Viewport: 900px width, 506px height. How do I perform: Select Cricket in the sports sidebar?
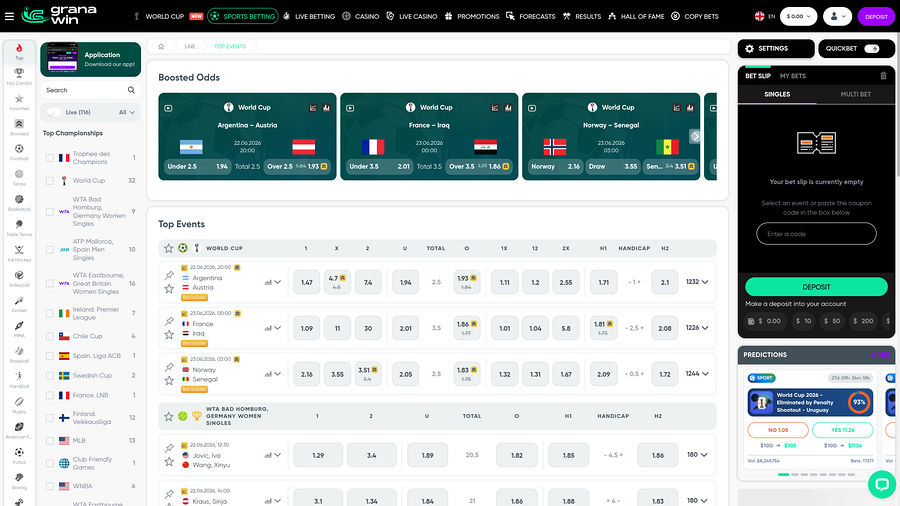click(x=19, y=303)
